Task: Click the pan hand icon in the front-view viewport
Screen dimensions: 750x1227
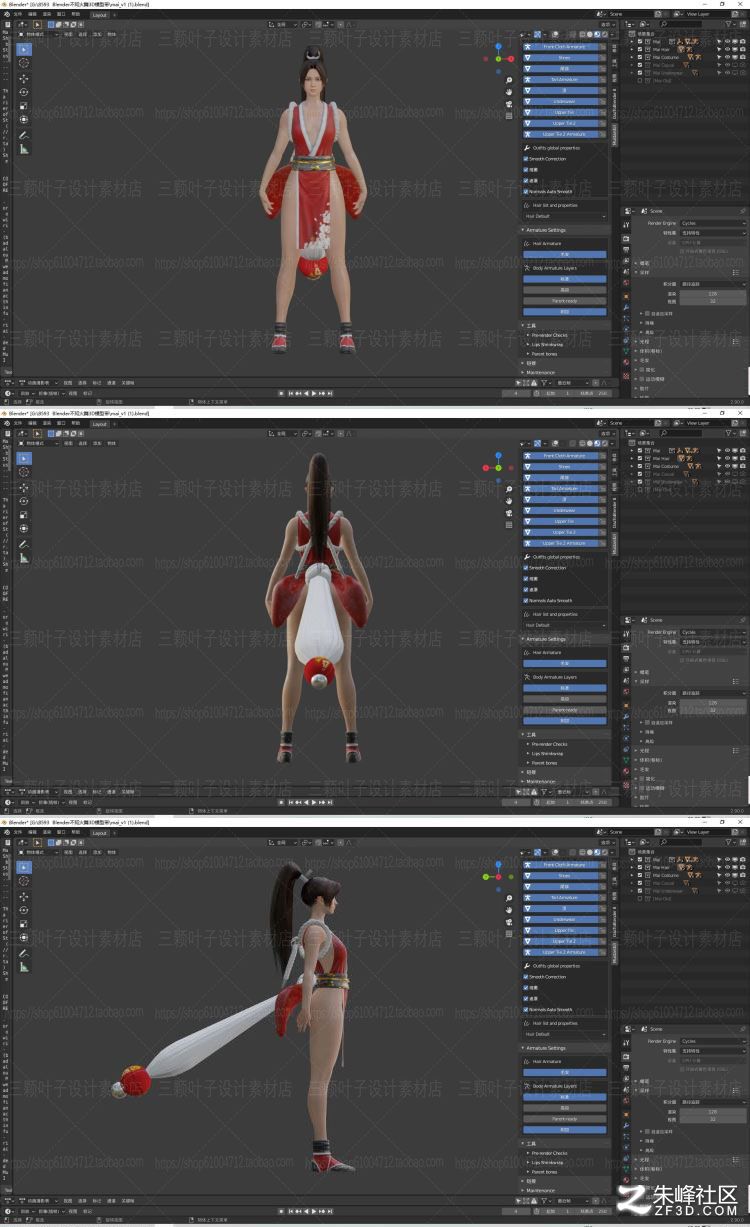Action: pyautogui.click(x=509, y=90)
